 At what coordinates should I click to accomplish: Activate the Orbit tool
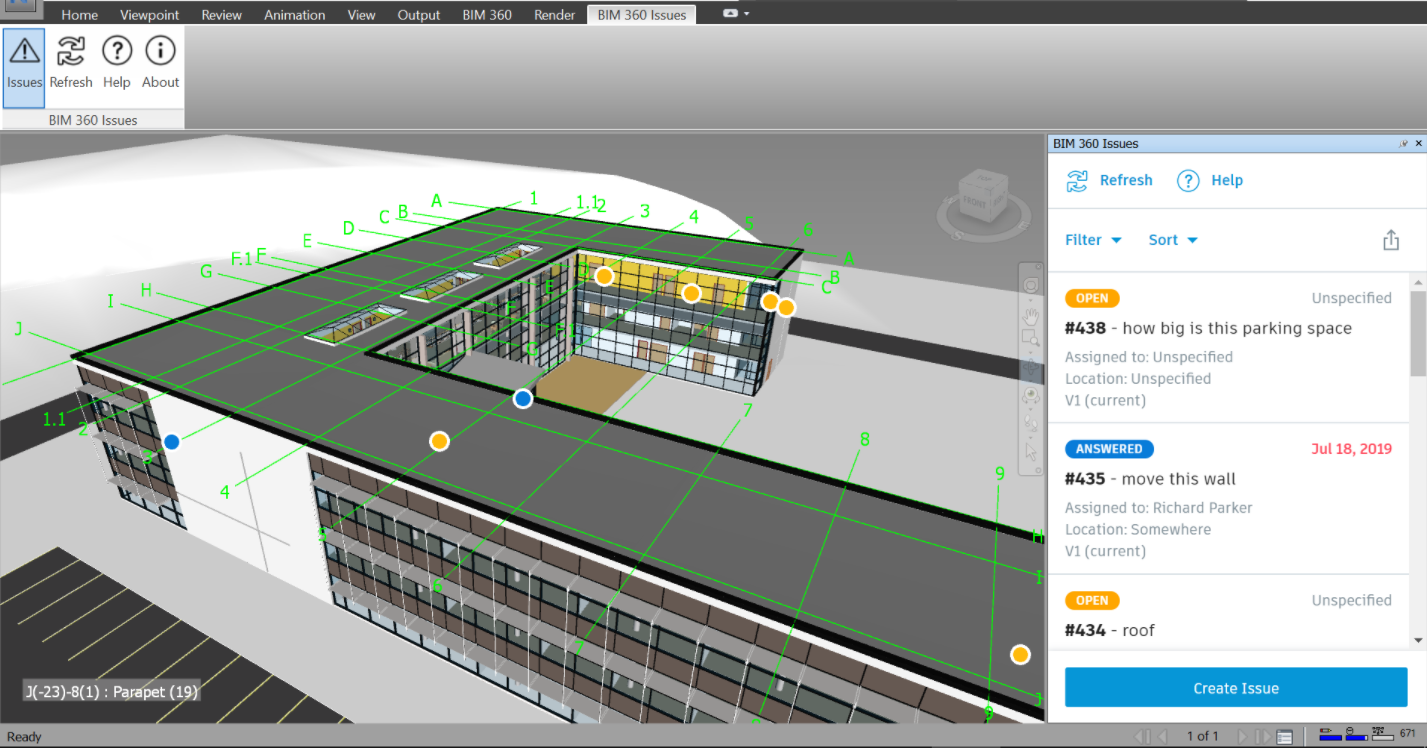click(1031, 368)
